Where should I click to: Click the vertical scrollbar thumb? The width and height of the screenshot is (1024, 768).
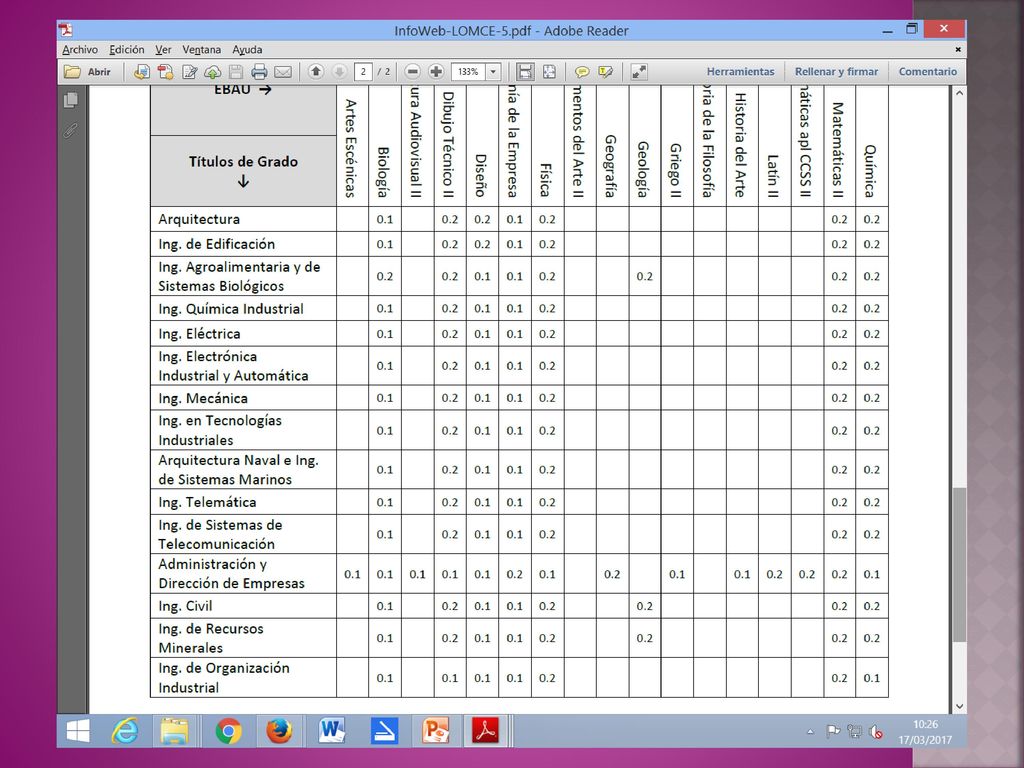click(x=959, y=565)
